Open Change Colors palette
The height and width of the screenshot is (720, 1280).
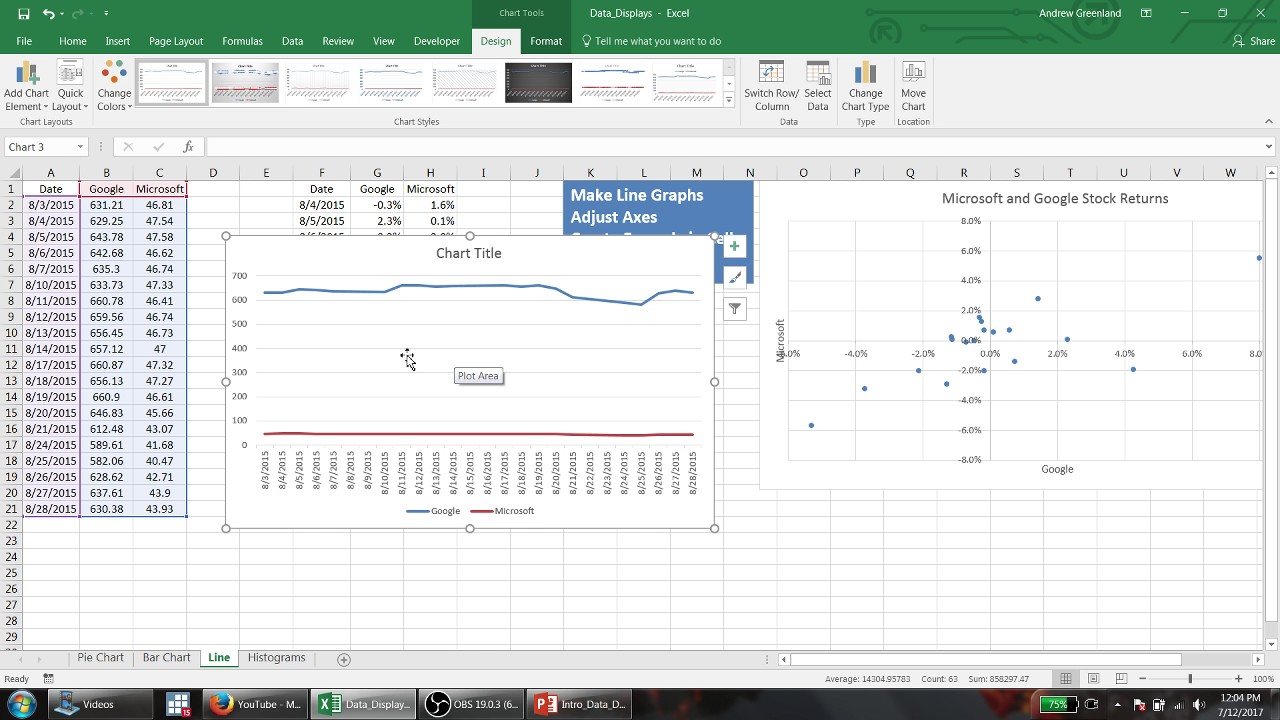click(x=114, y=86)
